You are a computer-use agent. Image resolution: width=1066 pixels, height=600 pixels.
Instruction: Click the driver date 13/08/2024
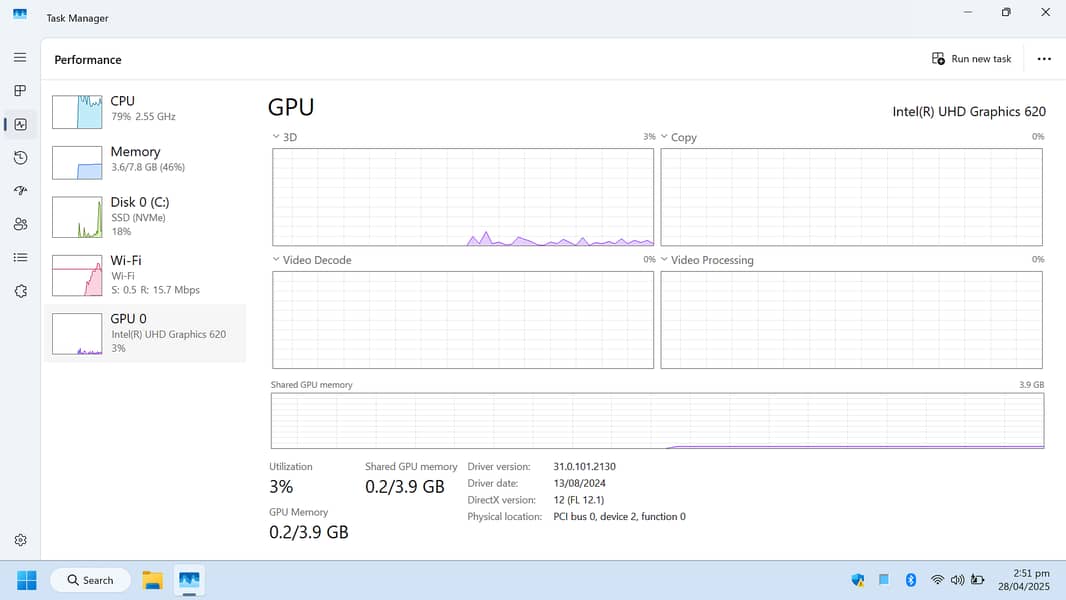click(x=579, y=483)
